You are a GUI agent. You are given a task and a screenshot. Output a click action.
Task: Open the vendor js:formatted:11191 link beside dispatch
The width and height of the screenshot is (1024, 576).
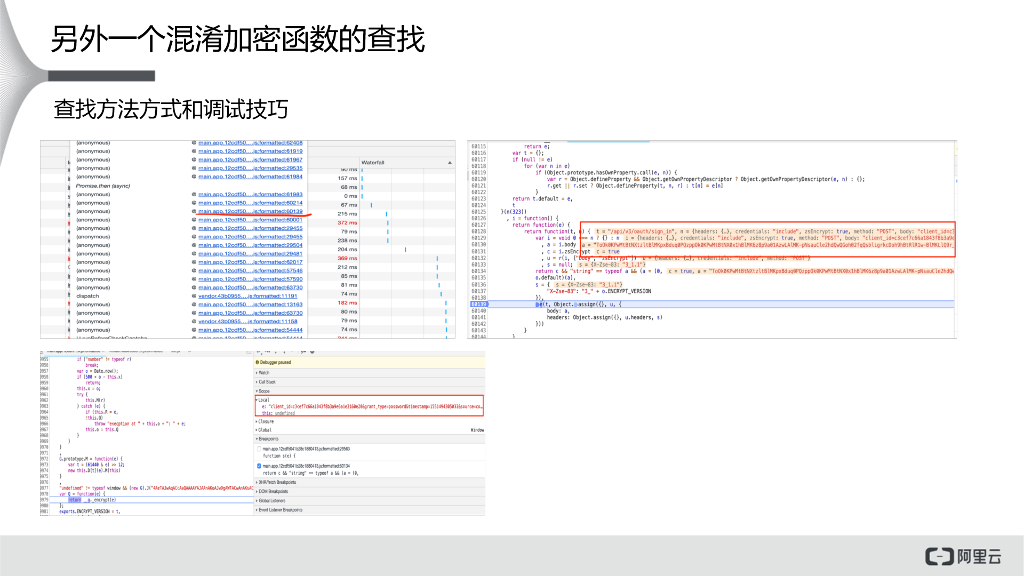(249, 295)
